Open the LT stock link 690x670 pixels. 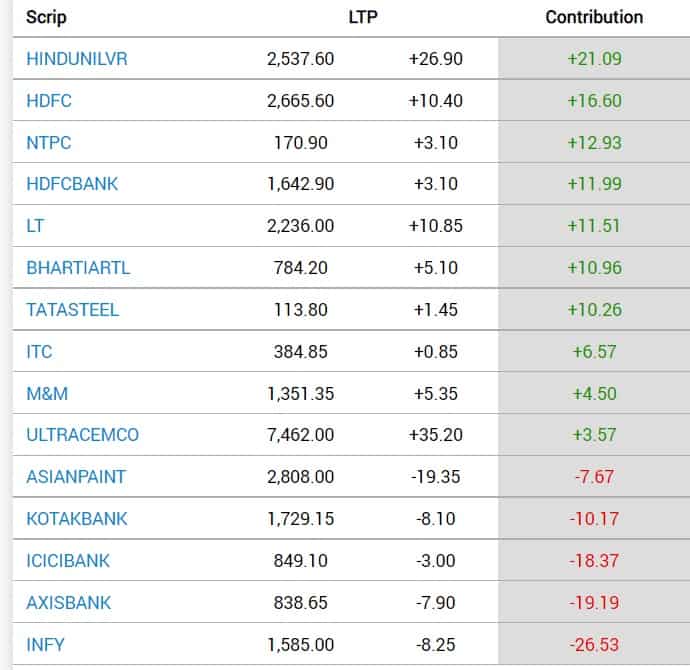click(x=36, y=226)
